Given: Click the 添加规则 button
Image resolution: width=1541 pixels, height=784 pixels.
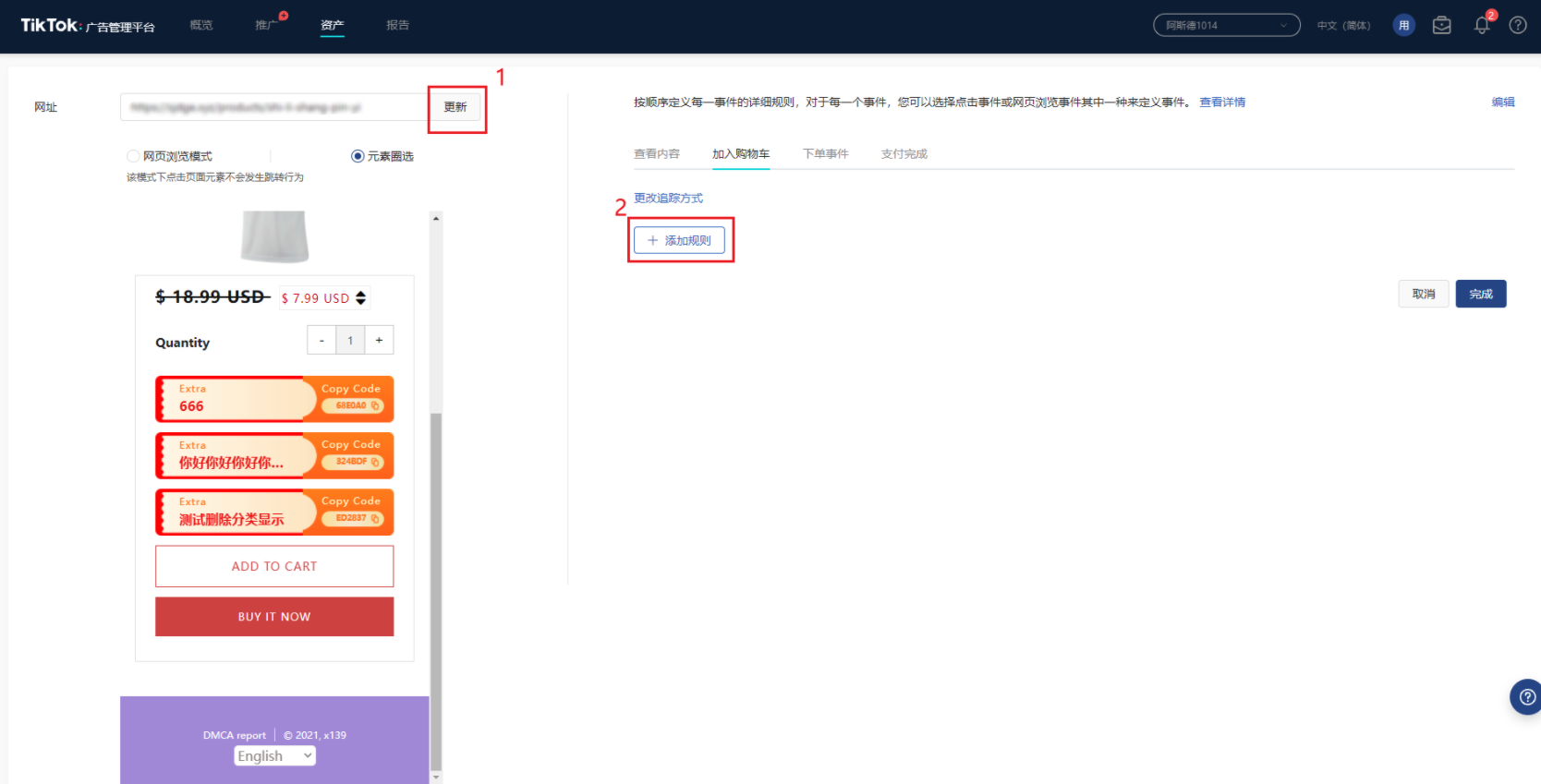Looking at the screenshot, I should [679, 240].
